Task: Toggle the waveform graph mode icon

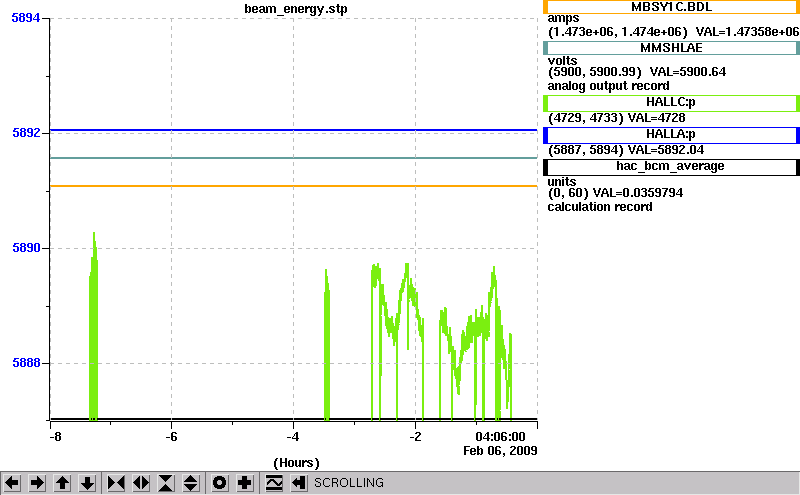Action: click(274, 483)
